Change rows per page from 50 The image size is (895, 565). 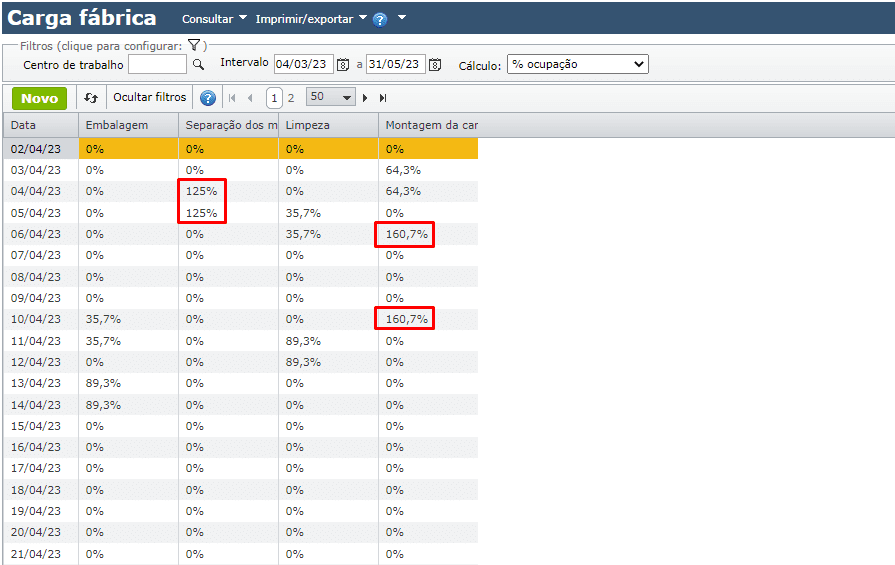pyautogui.click(x=330, y=97)
